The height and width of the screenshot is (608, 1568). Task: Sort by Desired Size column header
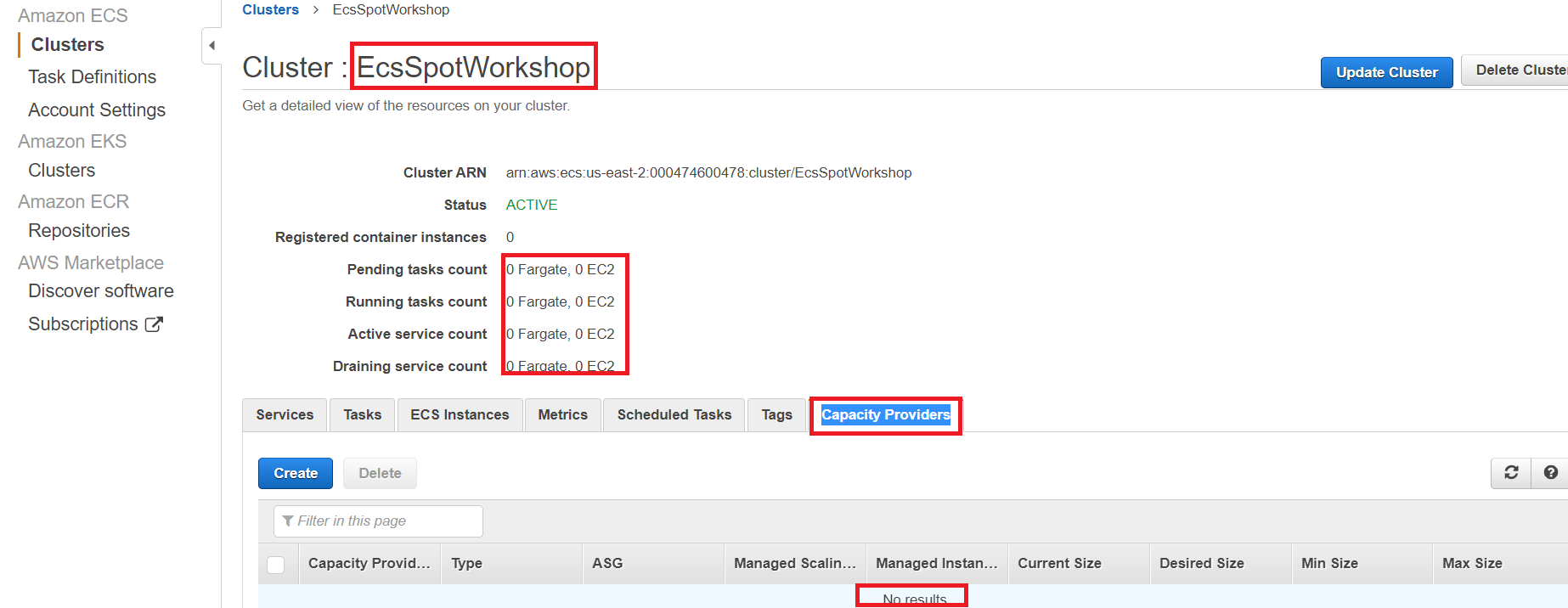click(1221, 564)
